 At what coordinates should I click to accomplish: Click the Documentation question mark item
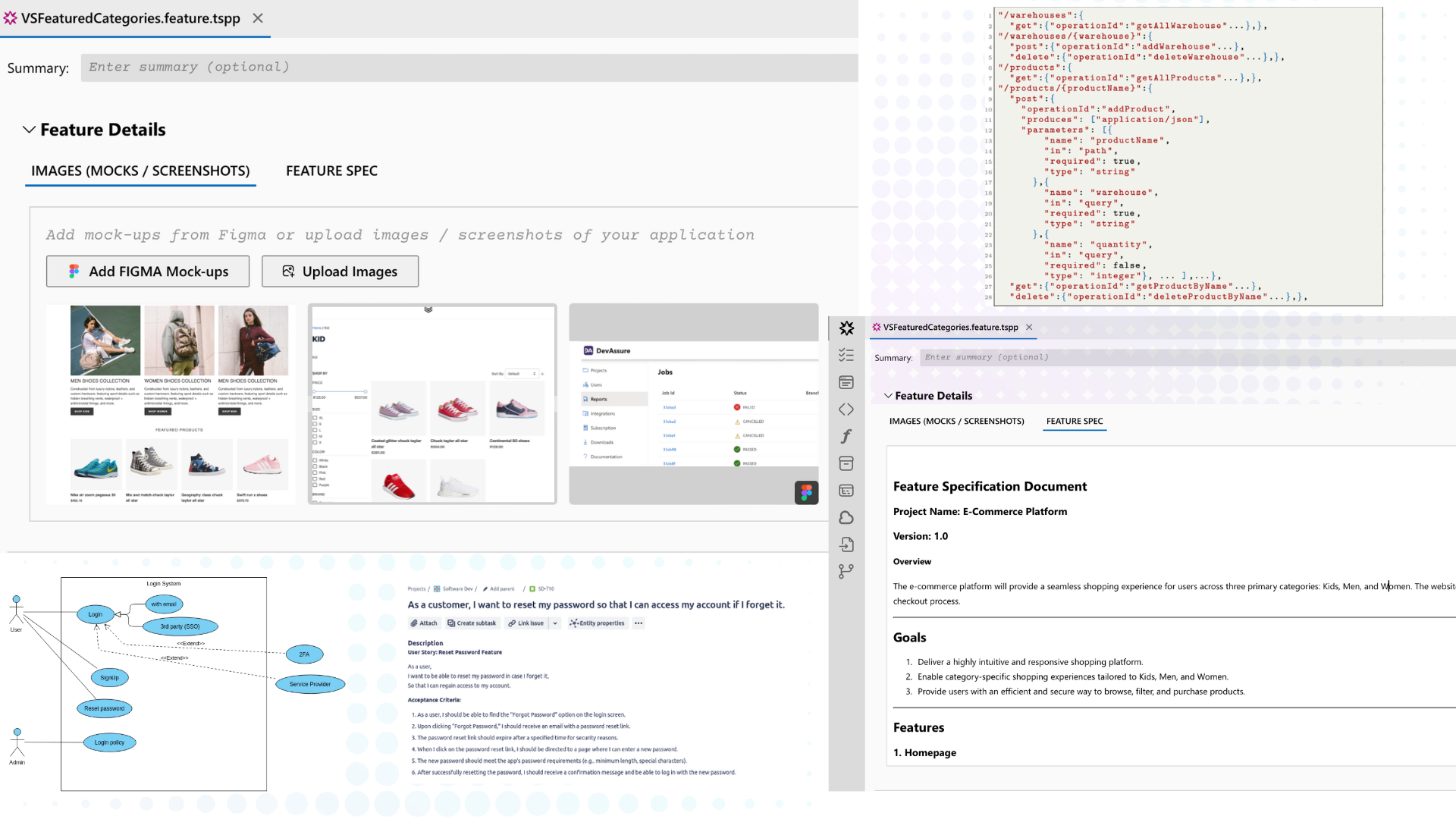[x=603, y=457]
